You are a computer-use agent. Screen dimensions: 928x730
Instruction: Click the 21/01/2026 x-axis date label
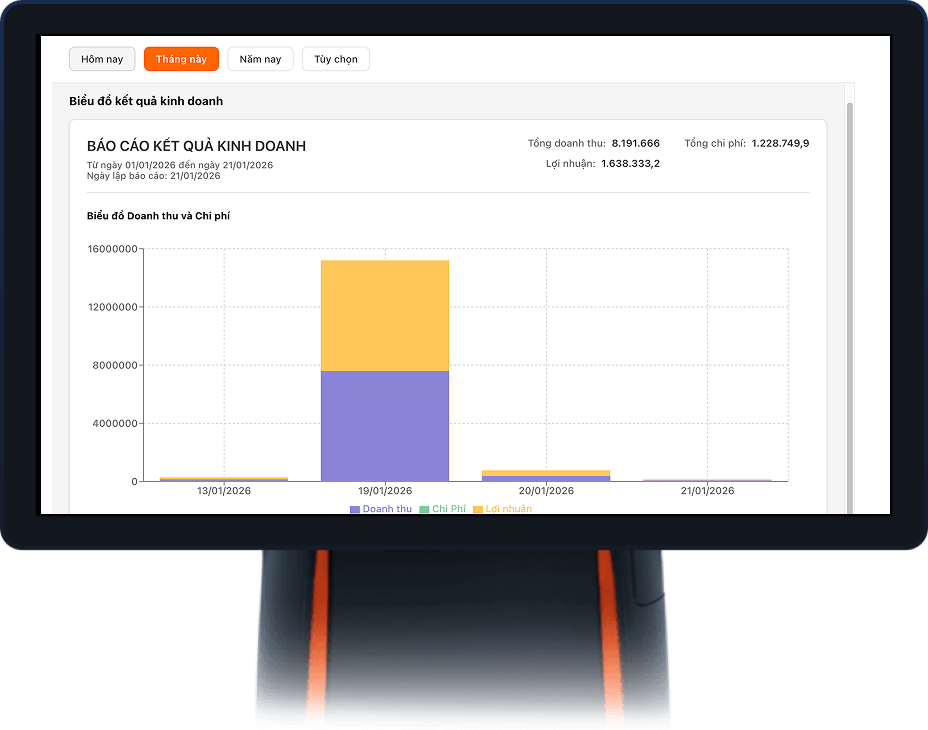(x=707, y=491)
